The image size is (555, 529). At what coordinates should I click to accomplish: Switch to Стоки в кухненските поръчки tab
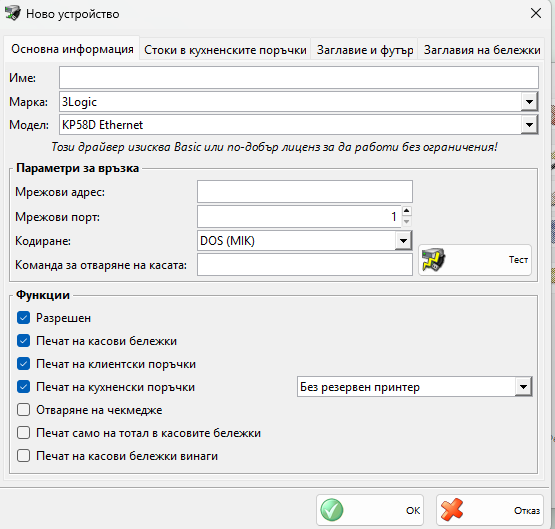coord(225,50)
